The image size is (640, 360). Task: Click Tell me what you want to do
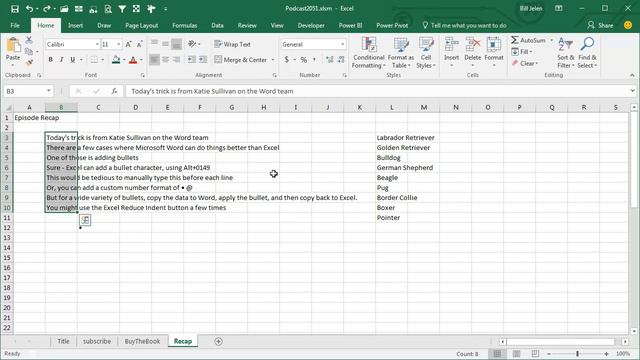point(464,25)
